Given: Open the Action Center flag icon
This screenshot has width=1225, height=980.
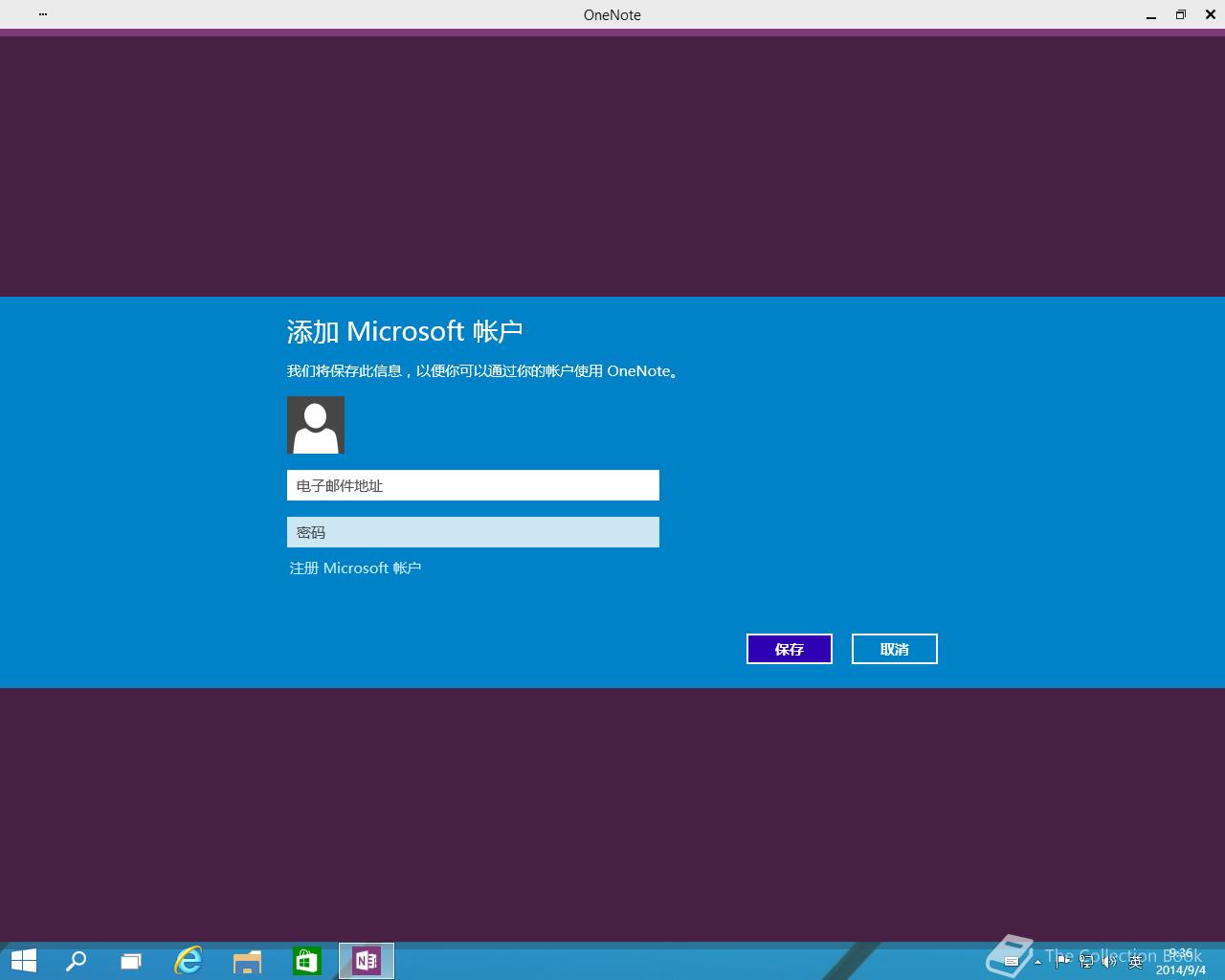Looking at the screenshot, I should [1063, 962].
